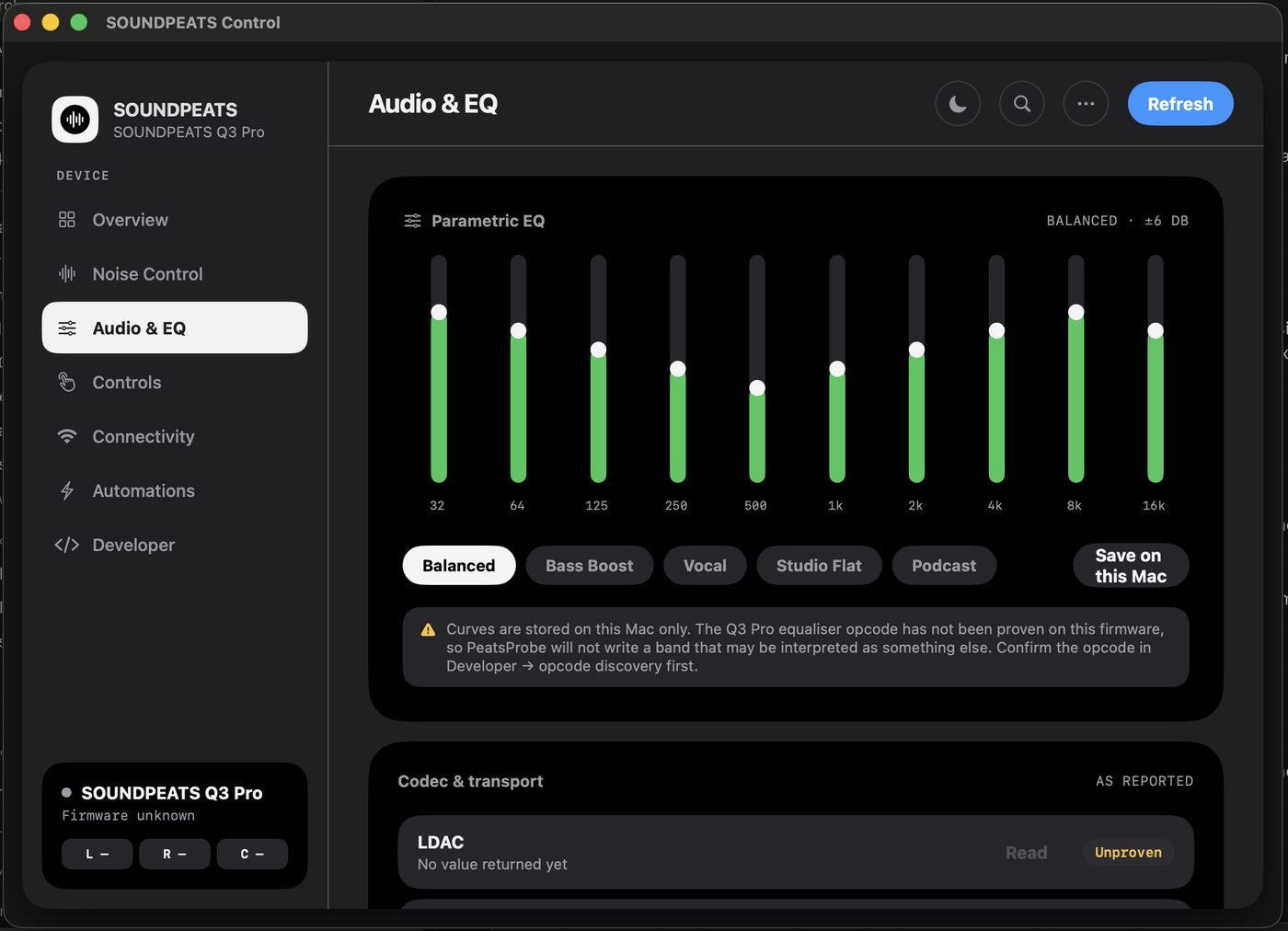Click the Developer code brackets icon
1288x931 pixels.
tap(67, 545)
